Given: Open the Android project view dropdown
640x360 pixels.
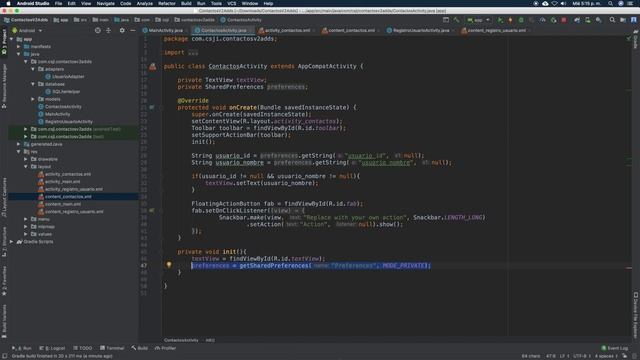Looking at the screenshot, I should tap(27, 30).
